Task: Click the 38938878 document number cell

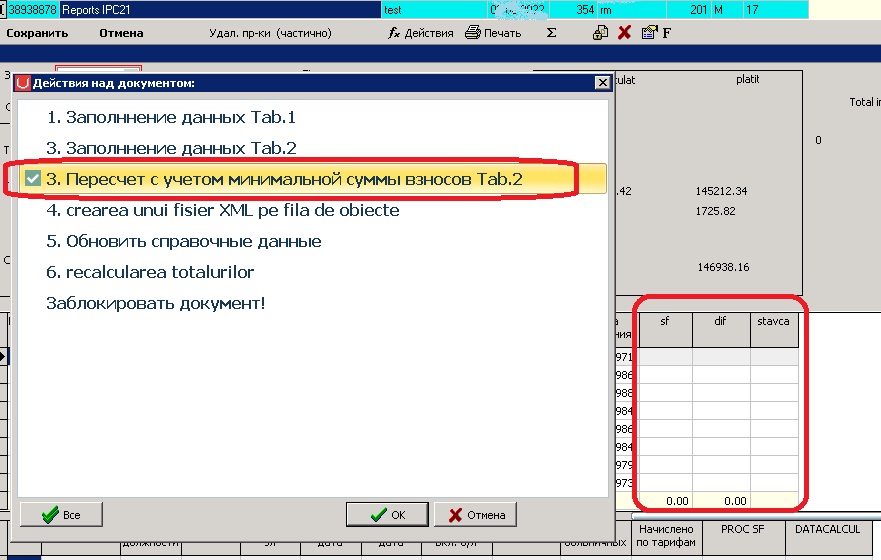Action: [x=32, y=10]
